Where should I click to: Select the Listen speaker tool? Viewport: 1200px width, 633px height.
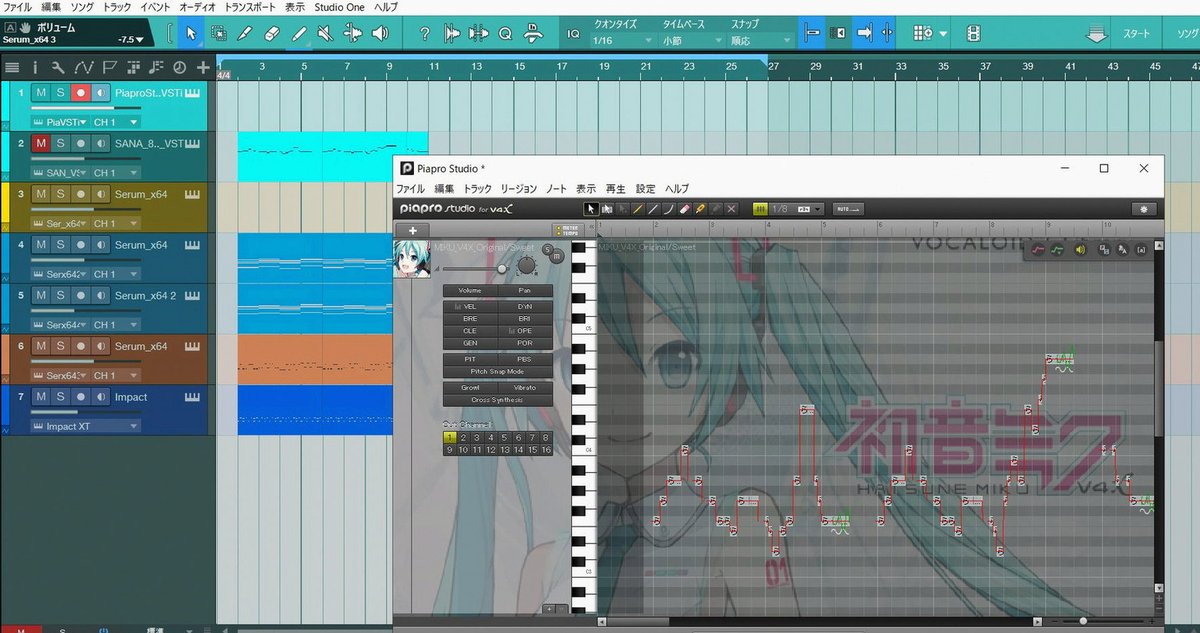point(380,33)
